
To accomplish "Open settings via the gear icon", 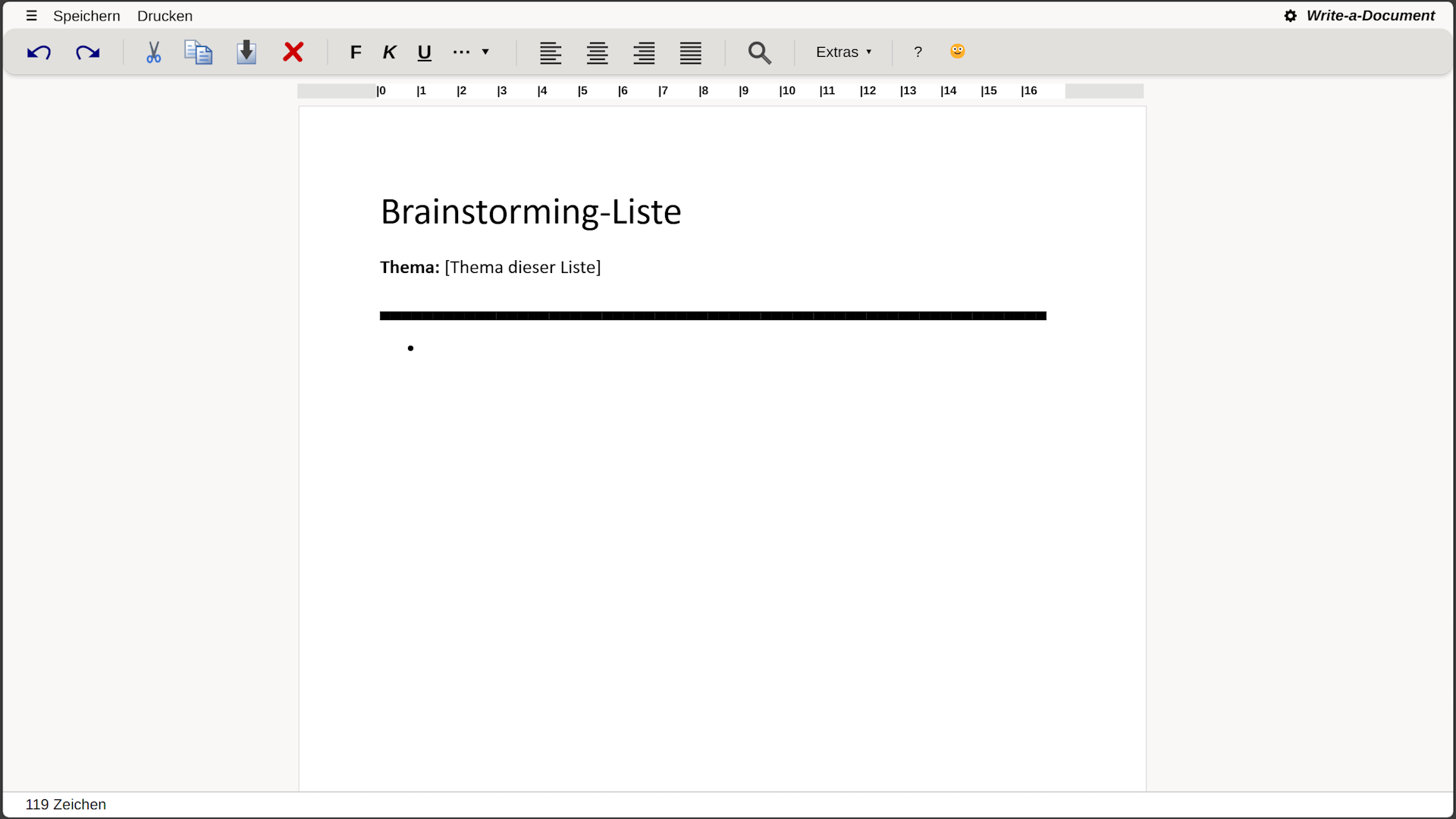I will click(1290, 16).
